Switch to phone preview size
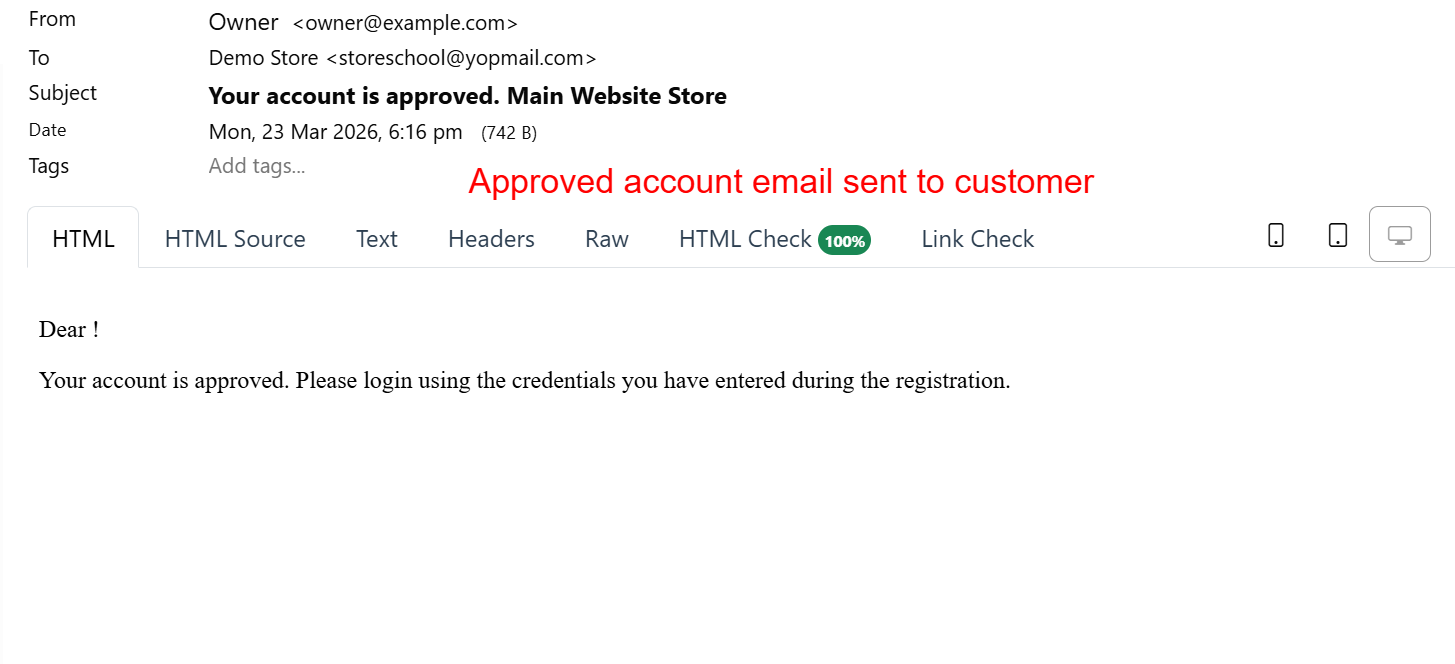Image resolution: width=1455 pixels, height=664 pixels. click(1276, 235)
